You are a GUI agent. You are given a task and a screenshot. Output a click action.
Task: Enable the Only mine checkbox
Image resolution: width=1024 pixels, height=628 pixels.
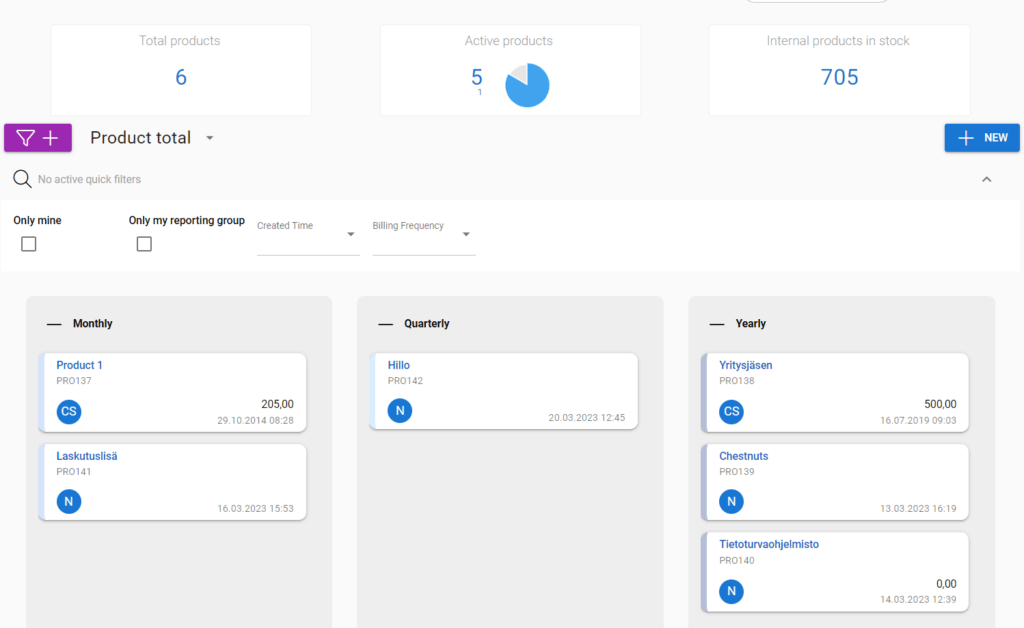click(x=28, y=243)
